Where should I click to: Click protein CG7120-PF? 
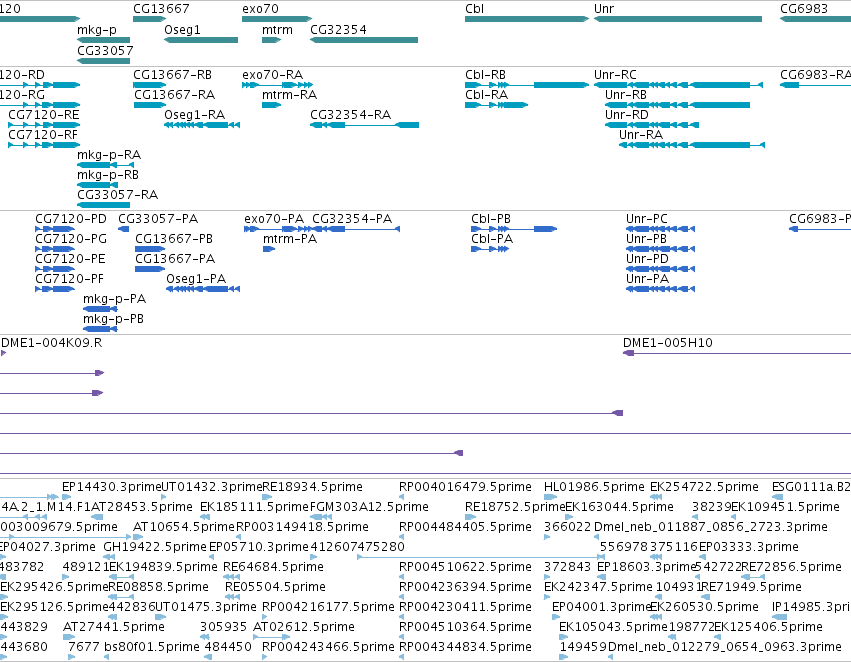[69, 279]
